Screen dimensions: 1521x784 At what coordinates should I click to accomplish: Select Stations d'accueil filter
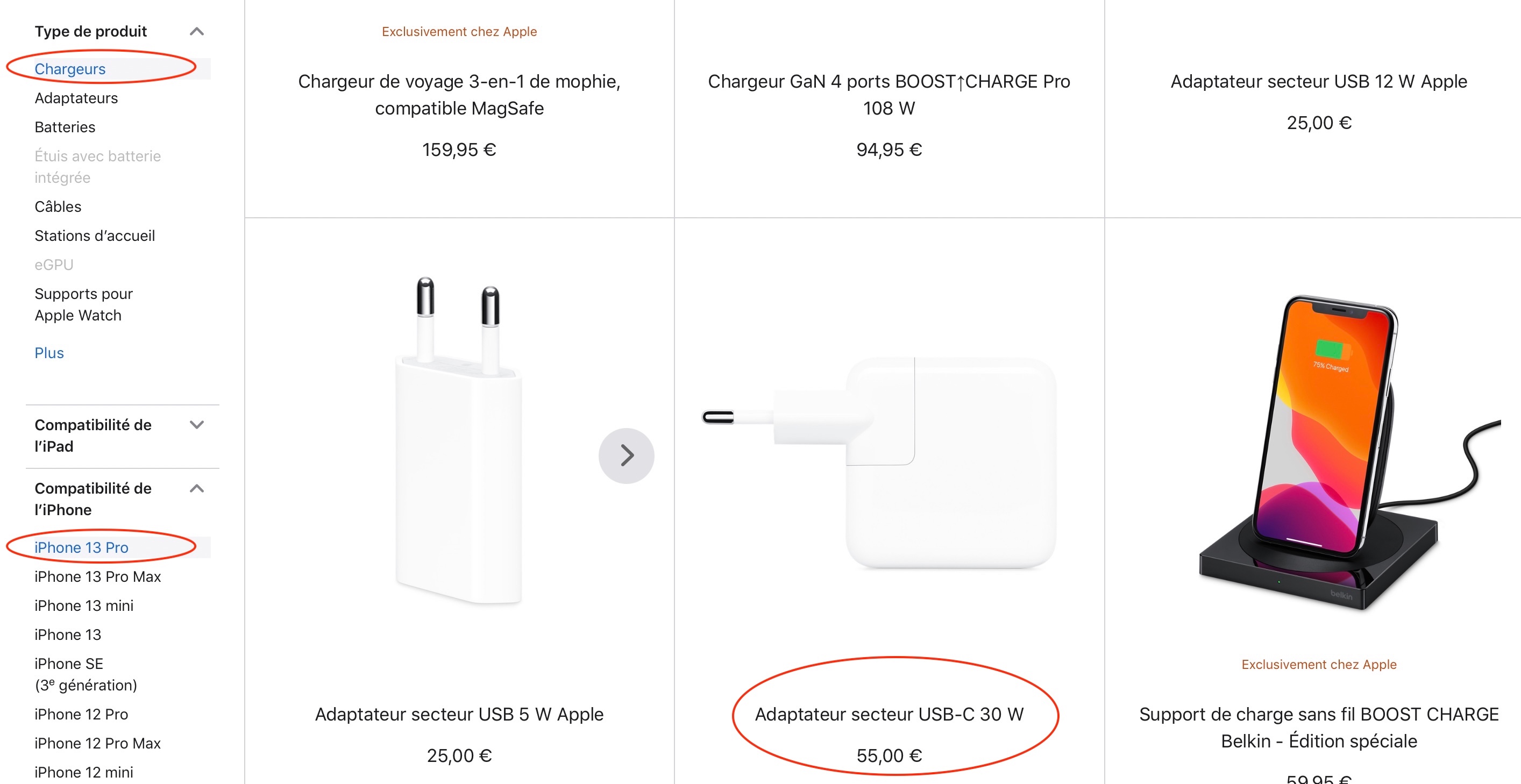pyautogui.click(x=95, y=236)
